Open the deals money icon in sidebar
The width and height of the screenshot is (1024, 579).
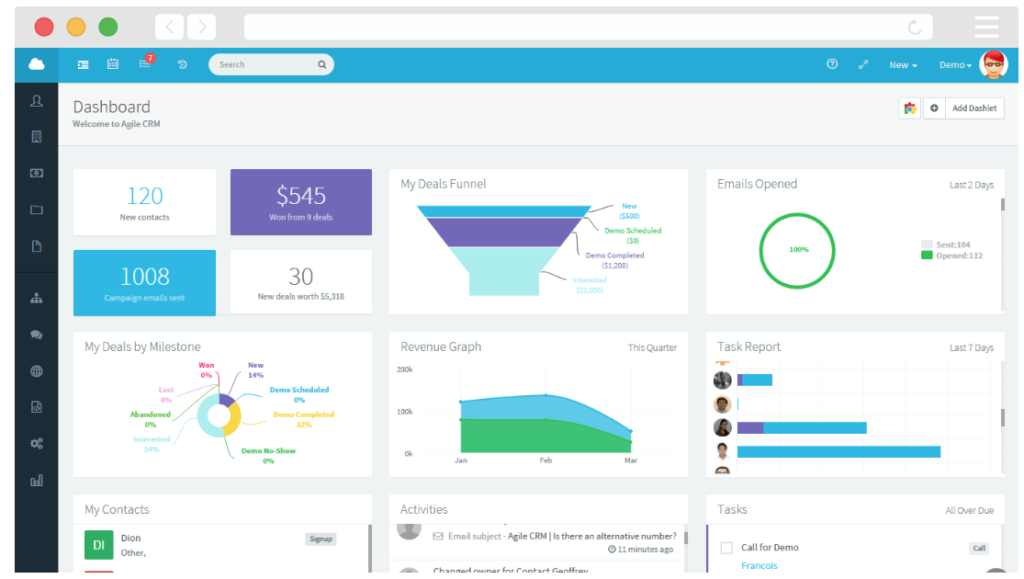pyautogui.click(x=37, y=173)
